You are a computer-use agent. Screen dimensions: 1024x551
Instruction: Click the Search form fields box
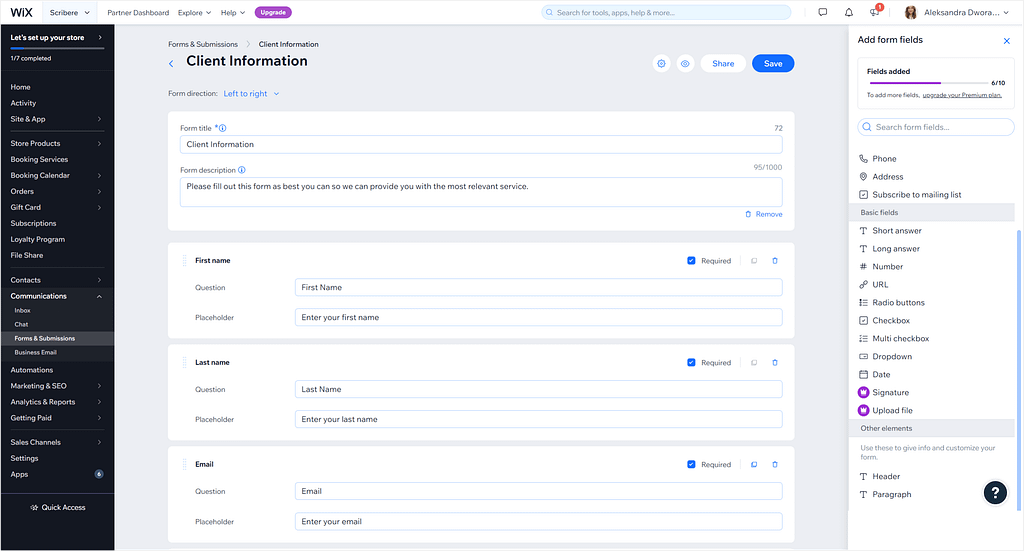click(936, 127)
